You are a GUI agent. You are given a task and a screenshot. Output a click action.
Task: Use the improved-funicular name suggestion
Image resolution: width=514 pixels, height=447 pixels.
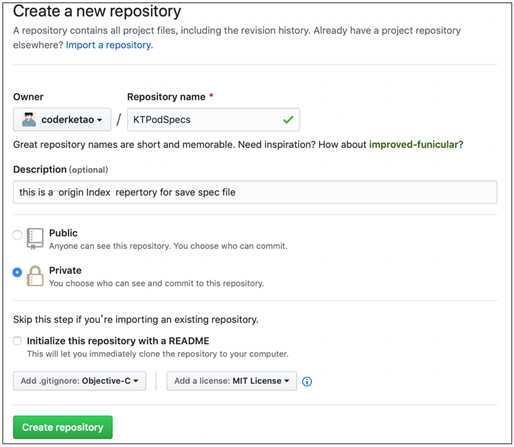tap(414, 144)
